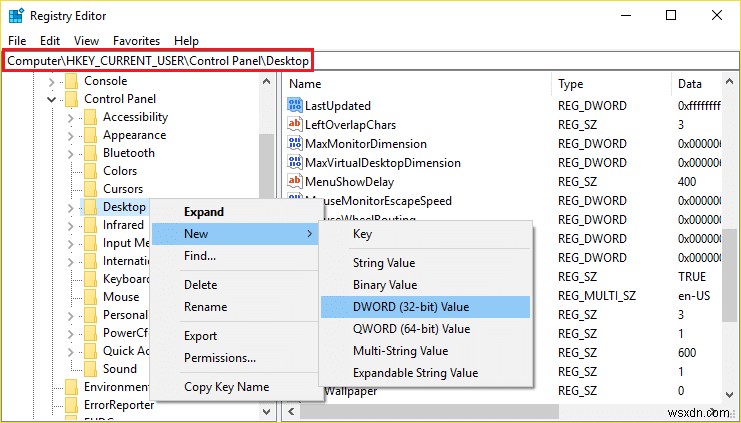Click the MenuShowDelay string value icon
741x423 pixels.
click(x=294, y=181)
